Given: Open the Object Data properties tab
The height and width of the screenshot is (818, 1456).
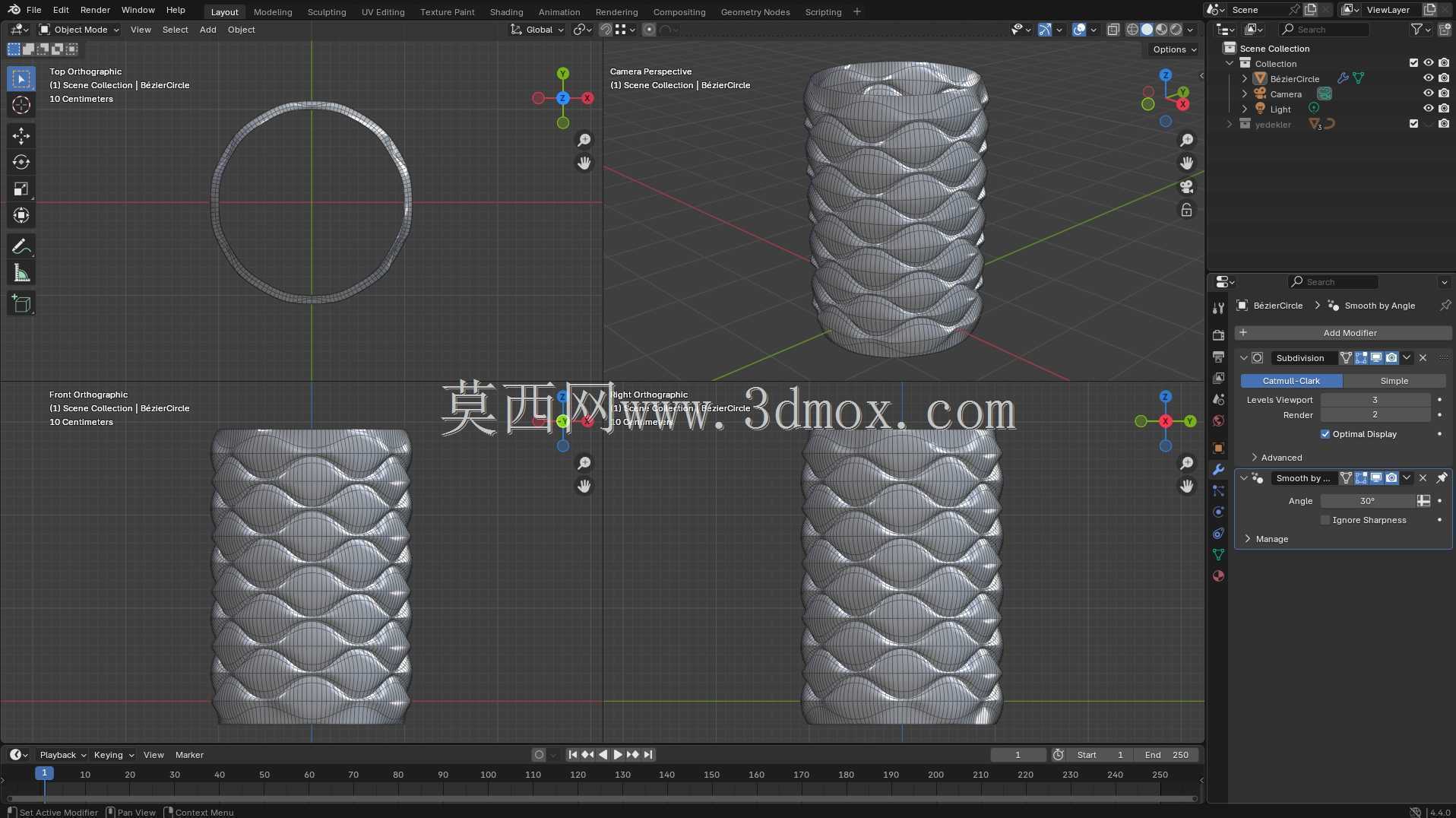Looking at the screenshot, I should pyautogui.click(x=1218, y=554).
